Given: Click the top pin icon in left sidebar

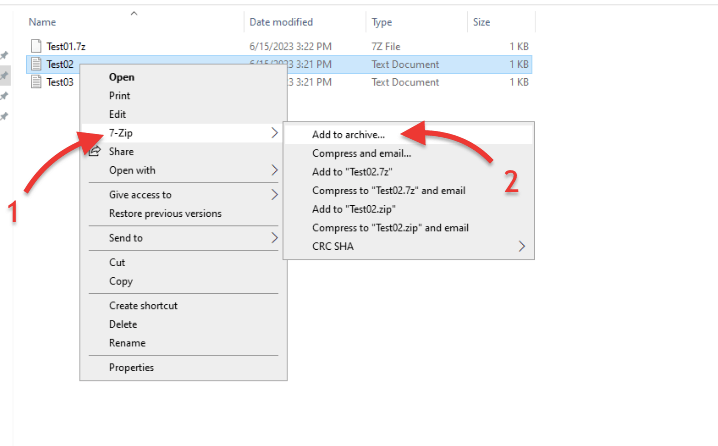Looking at the screenshot, I should (5, 55).
